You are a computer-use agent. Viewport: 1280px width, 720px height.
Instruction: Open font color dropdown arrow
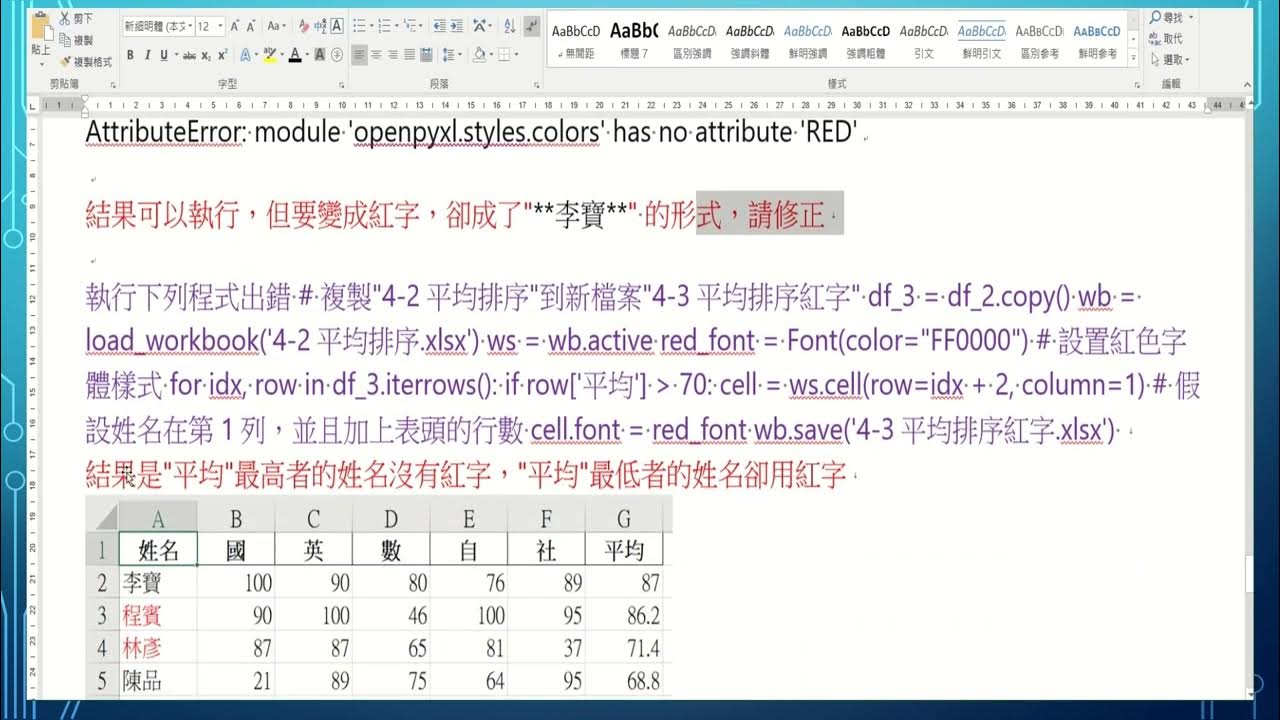(307, 55)
